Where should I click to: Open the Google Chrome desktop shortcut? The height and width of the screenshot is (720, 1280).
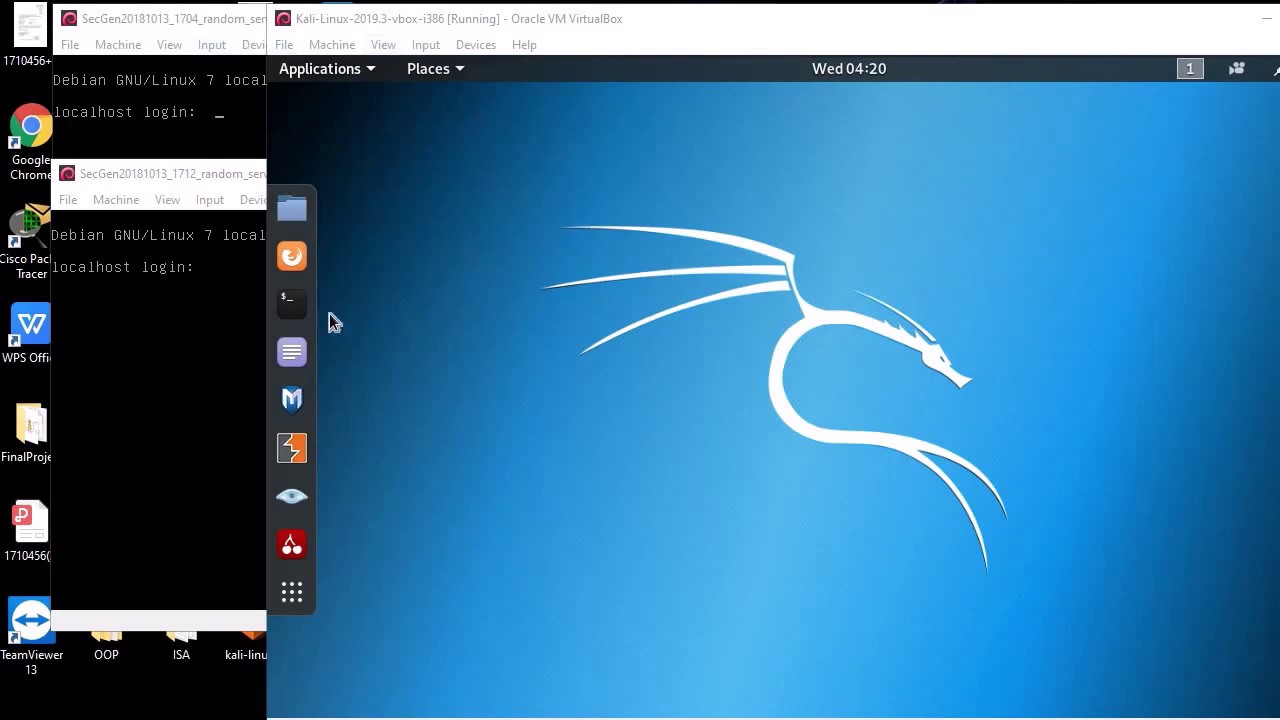click(31, 143)
